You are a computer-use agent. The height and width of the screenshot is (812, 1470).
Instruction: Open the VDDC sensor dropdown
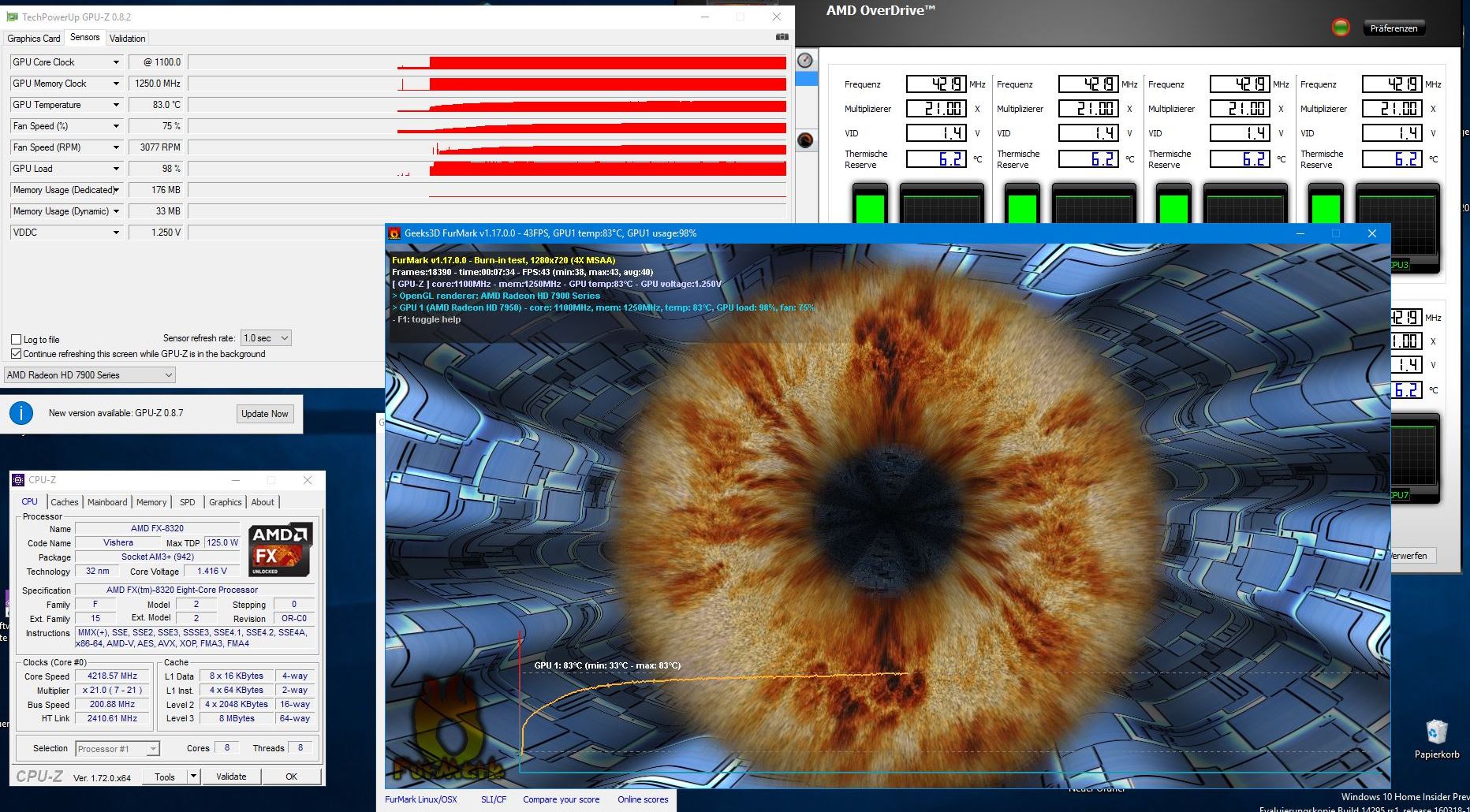[x=116, y=233]
